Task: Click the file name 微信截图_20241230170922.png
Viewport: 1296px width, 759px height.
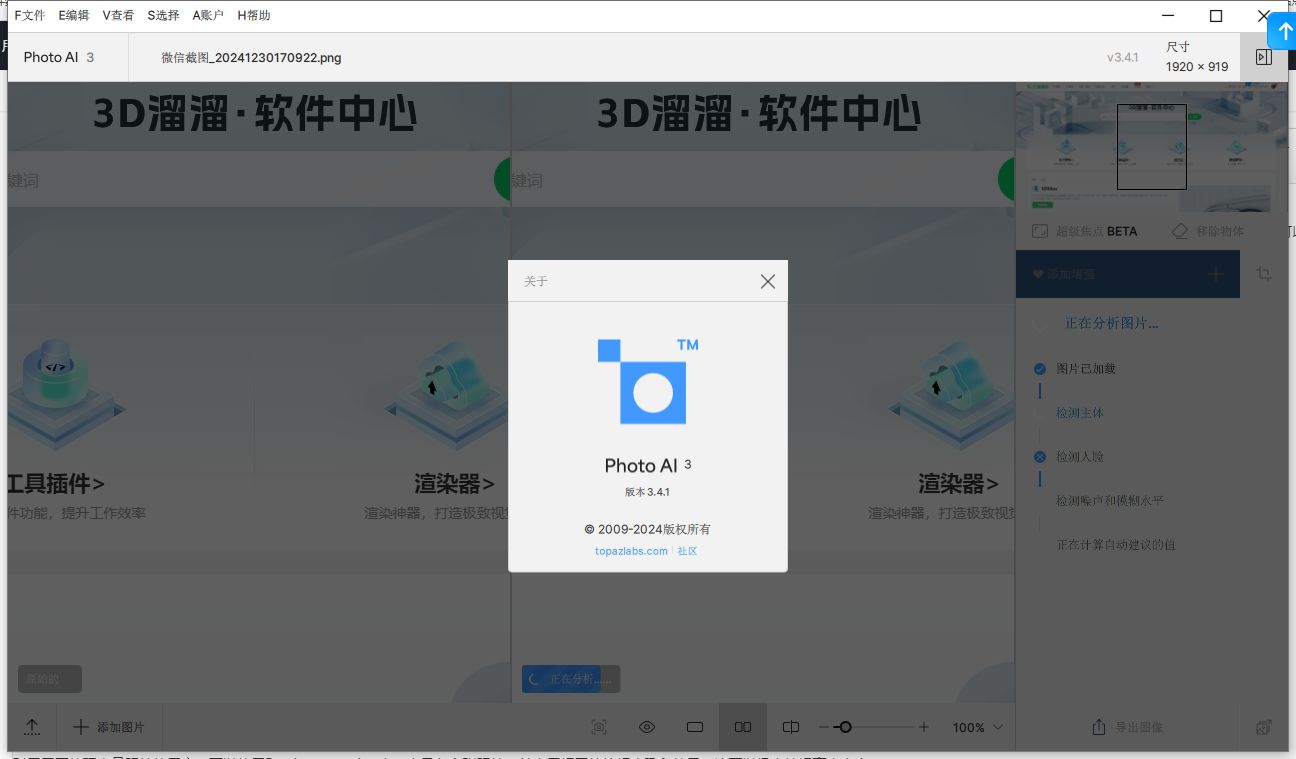Action: coord(251,58)
